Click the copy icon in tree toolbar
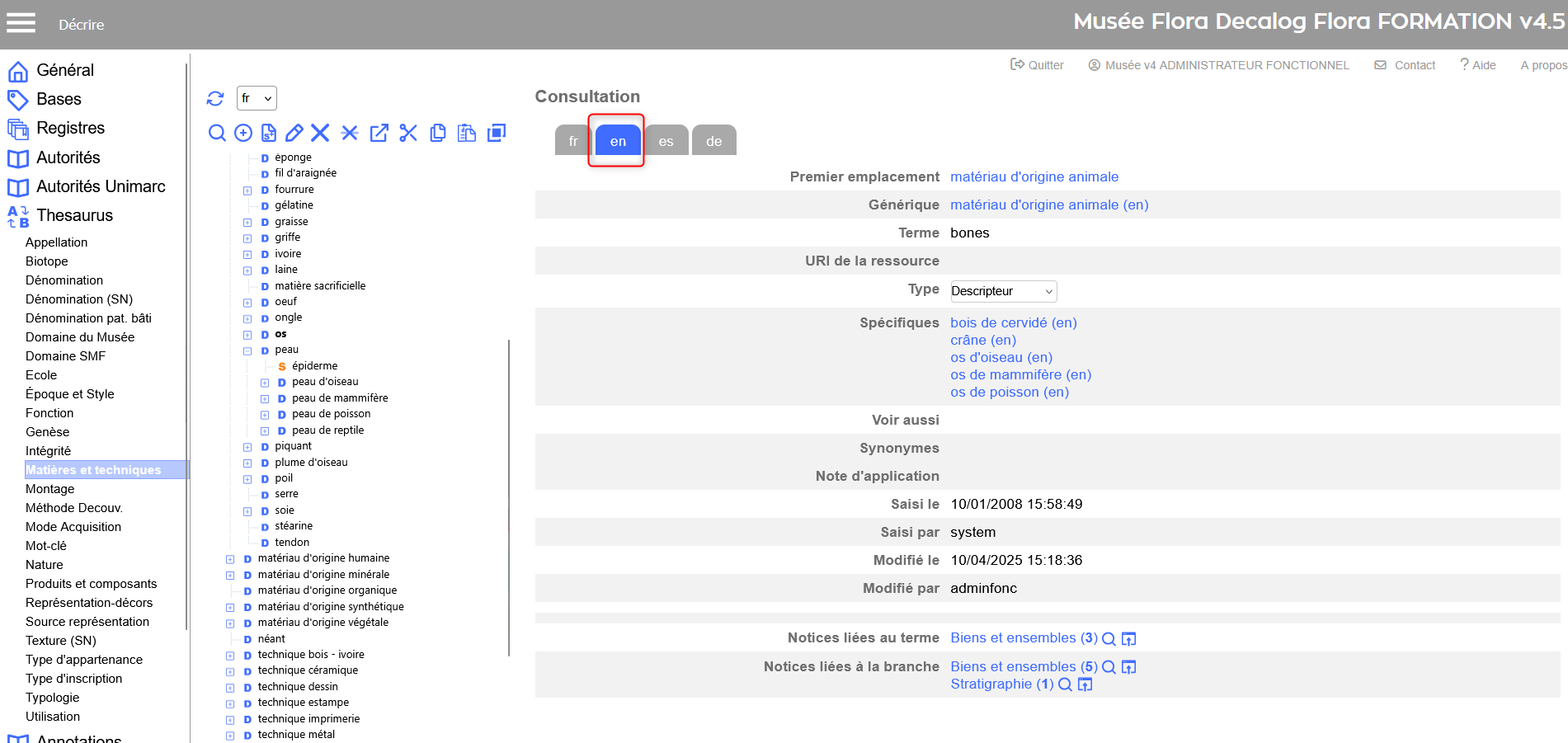The width and height of the screenshot is (1568, 743). point(438,133)
